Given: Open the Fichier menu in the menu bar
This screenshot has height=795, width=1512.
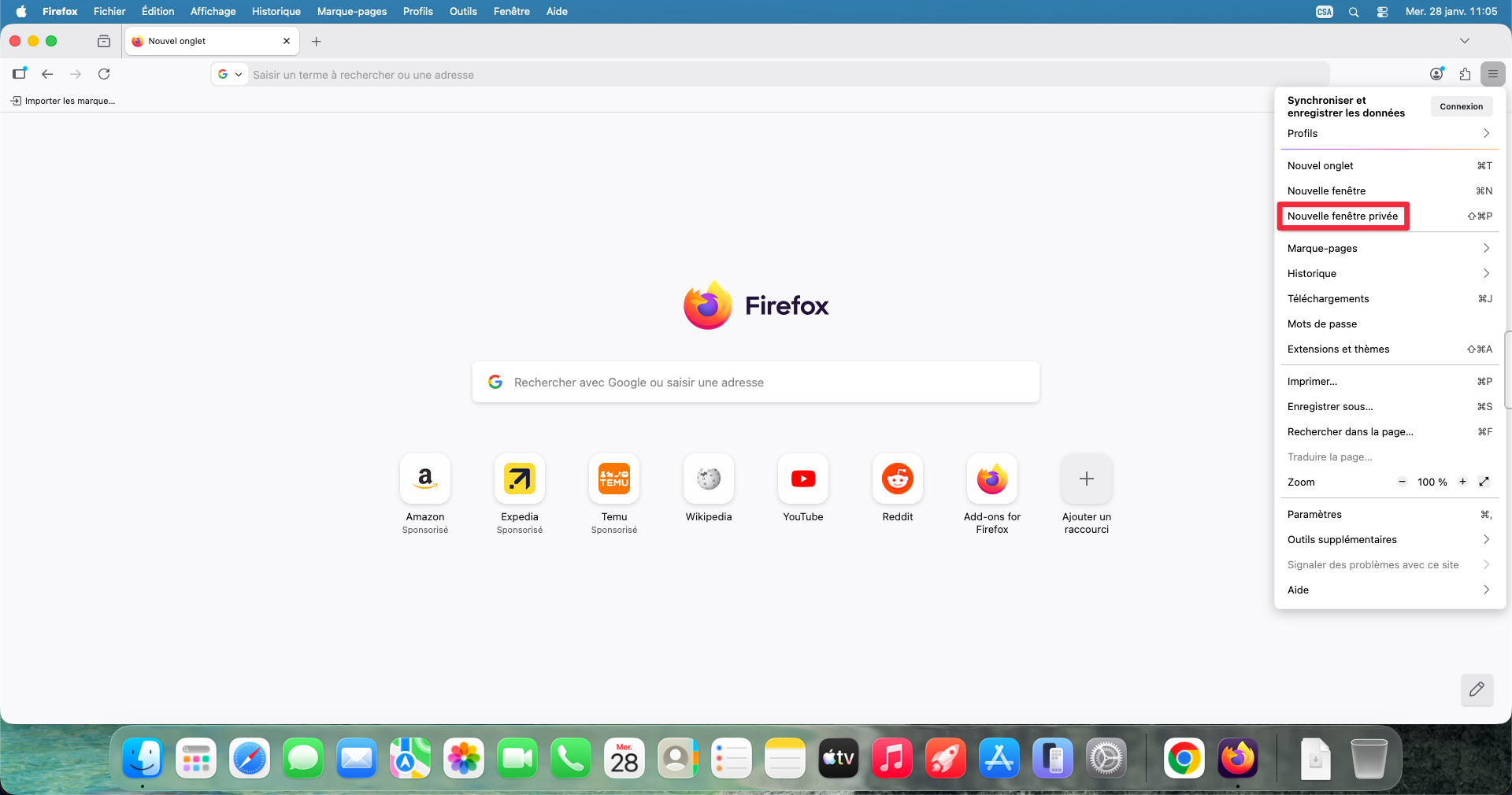Looking at the screenshot, I should click(x=109, y=12).
